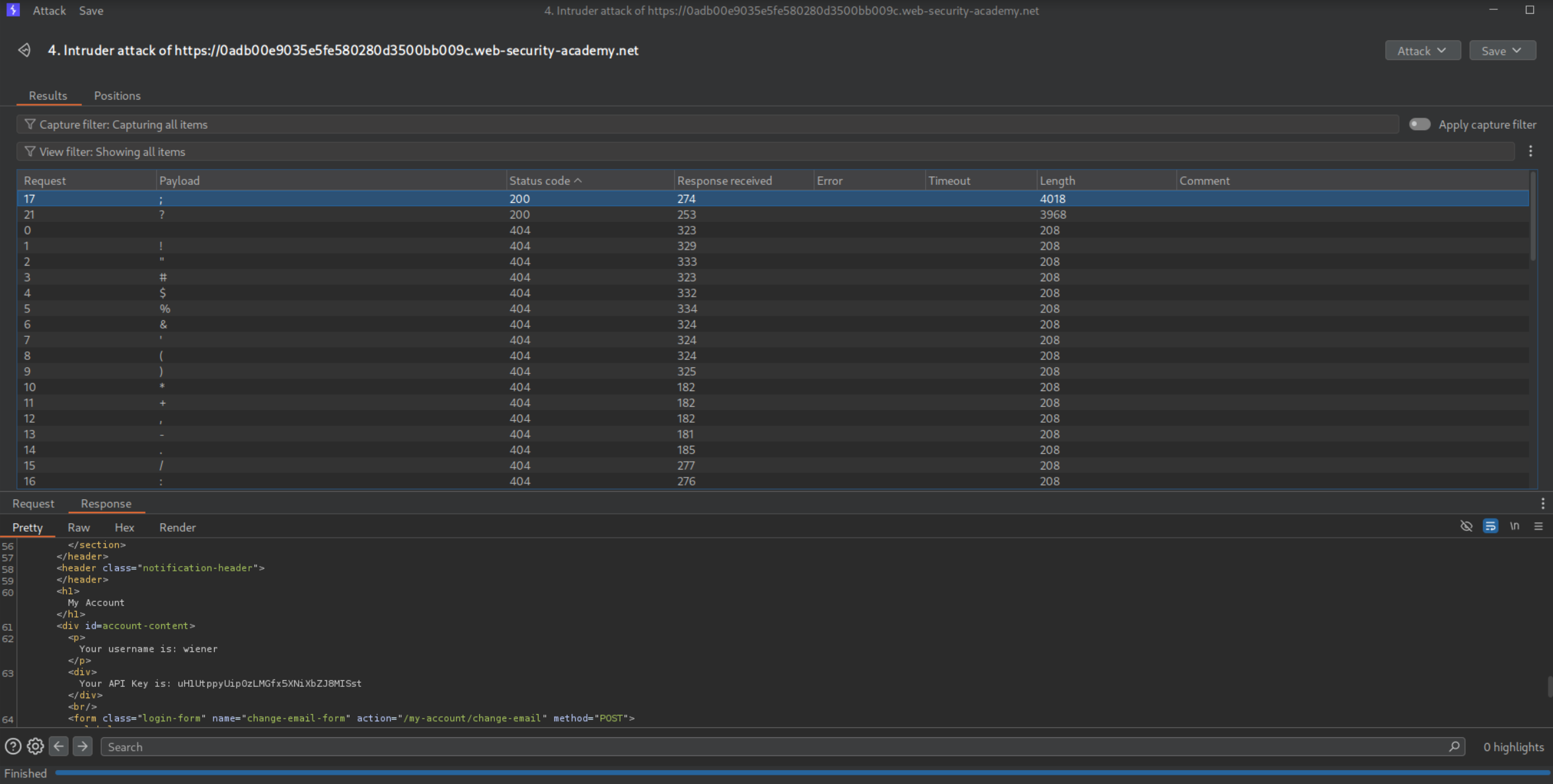Click the response hide-eye icon

click(1466, 526)
